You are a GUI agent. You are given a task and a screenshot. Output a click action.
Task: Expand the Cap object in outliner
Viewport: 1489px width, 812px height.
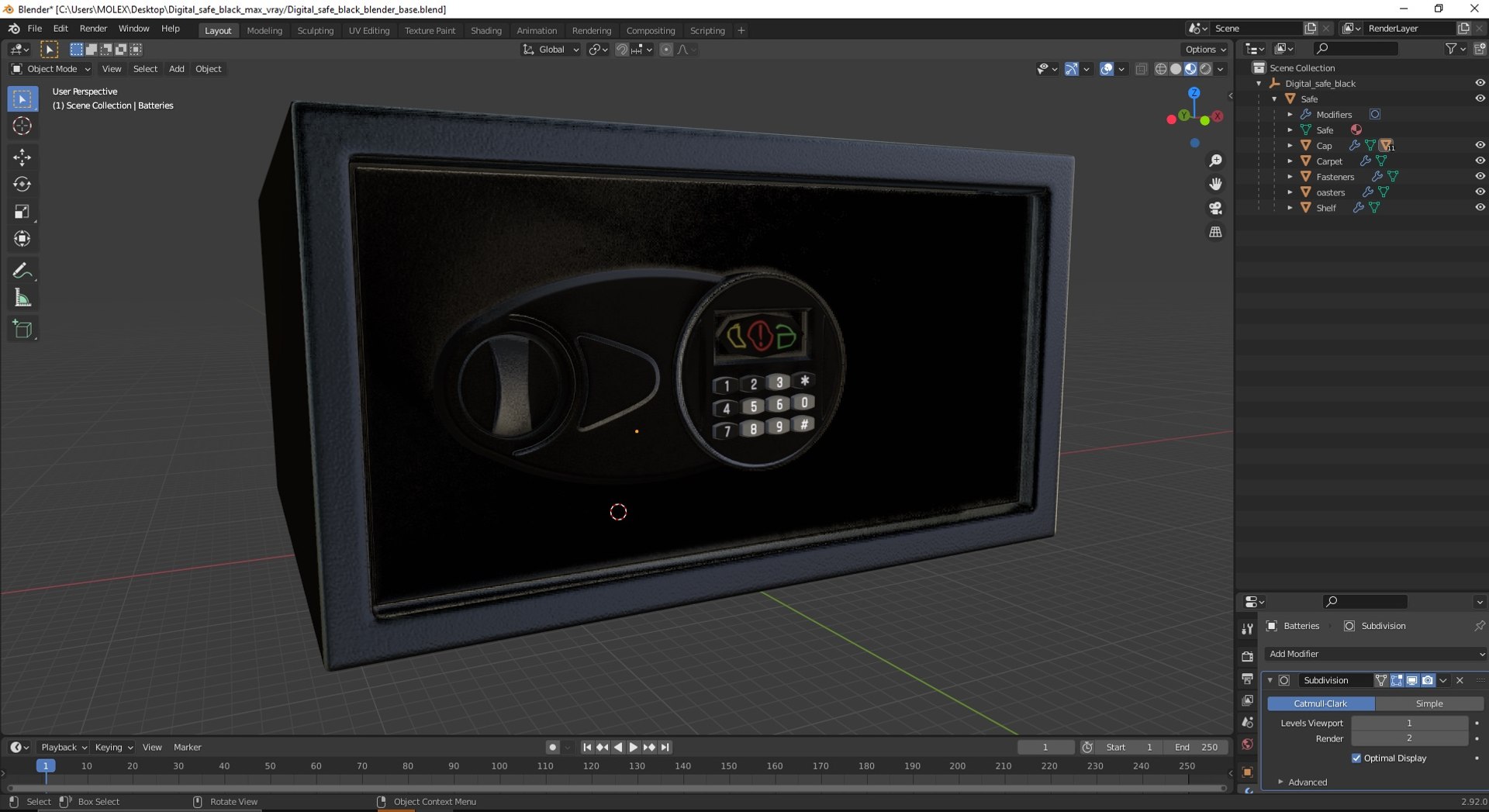(1290, 145)
